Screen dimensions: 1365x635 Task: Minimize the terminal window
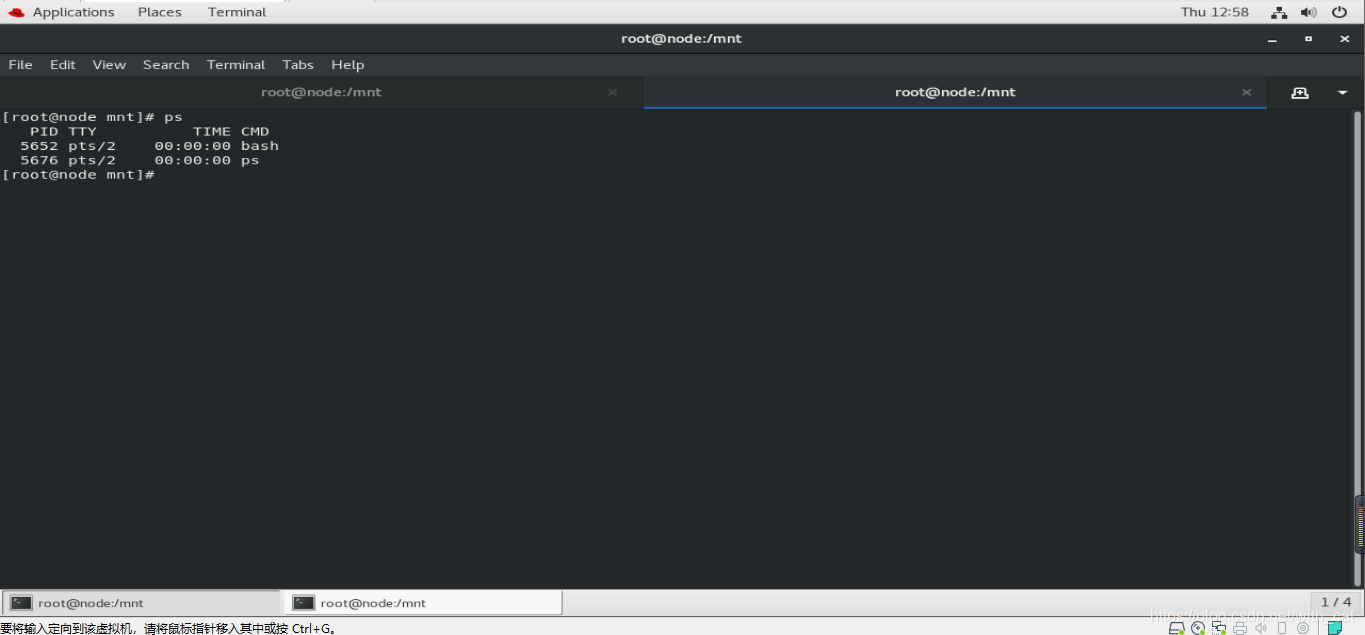tap(1273, 39)
